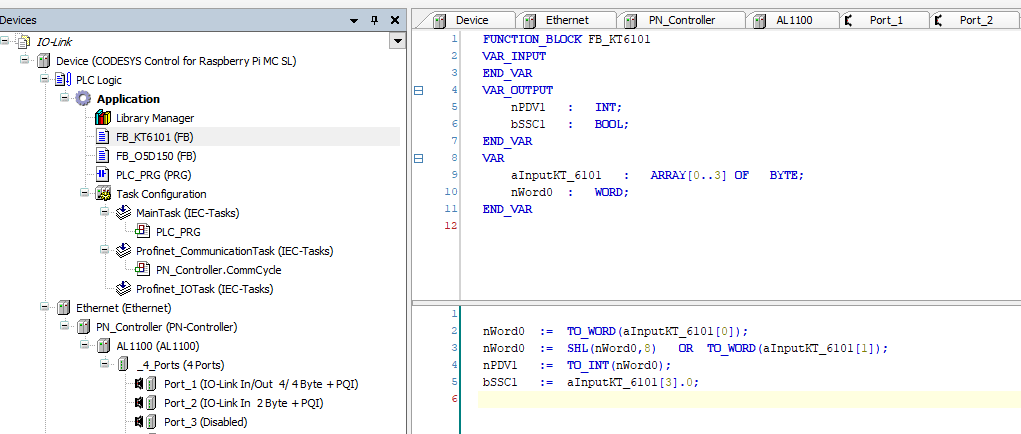The height and width of the screenshot is (434, 1021).
Task: Open the Devices panel options arrow
Action: (x=354, y=21)
